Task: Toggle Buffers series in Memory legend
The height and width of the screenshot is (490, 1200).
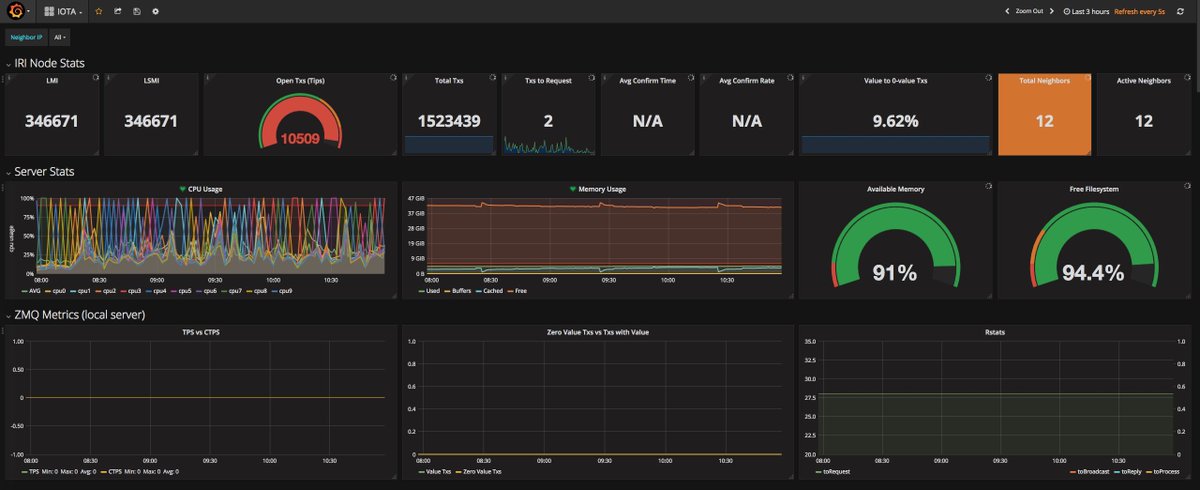Action: click(x=459, y=291)
